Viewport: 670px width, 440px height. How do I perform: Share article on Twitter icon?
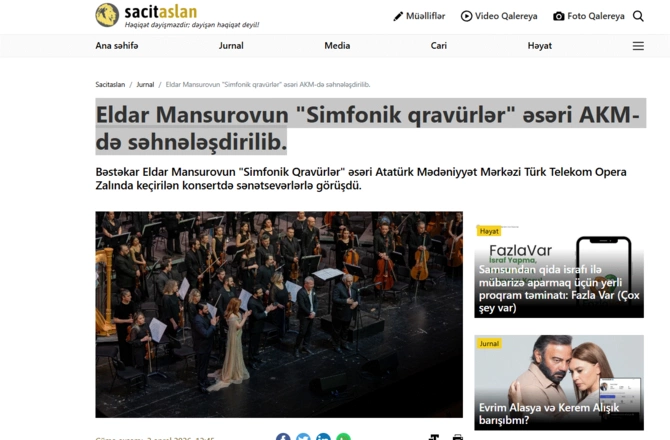coord(303,437)
